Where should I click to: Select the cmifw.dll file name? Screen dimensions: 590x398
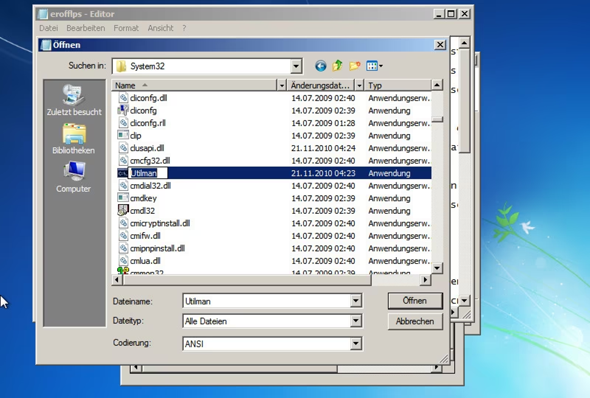coord(145,236)
